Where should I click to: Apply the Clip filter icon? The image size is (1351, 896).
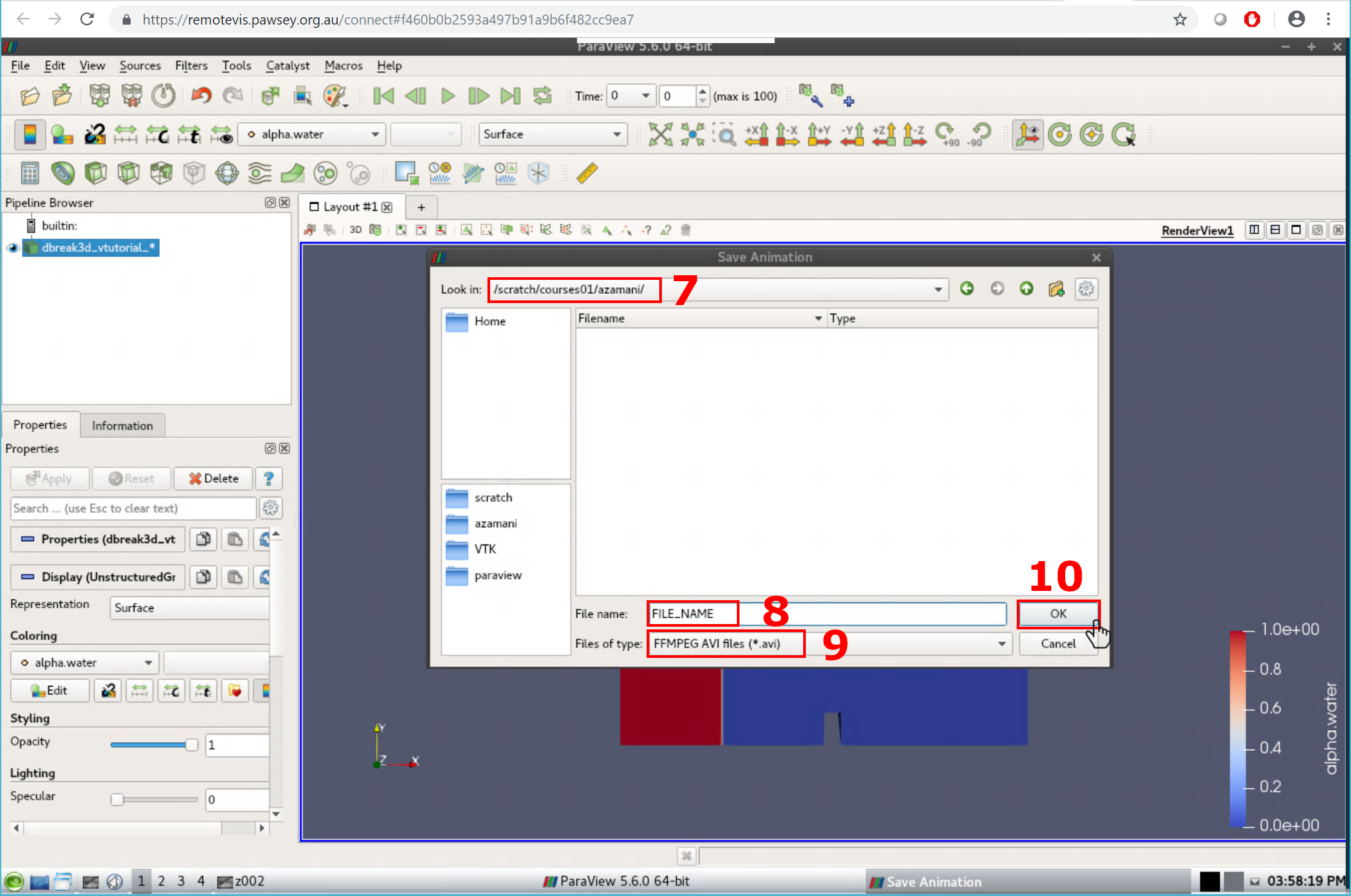(96, 173)
